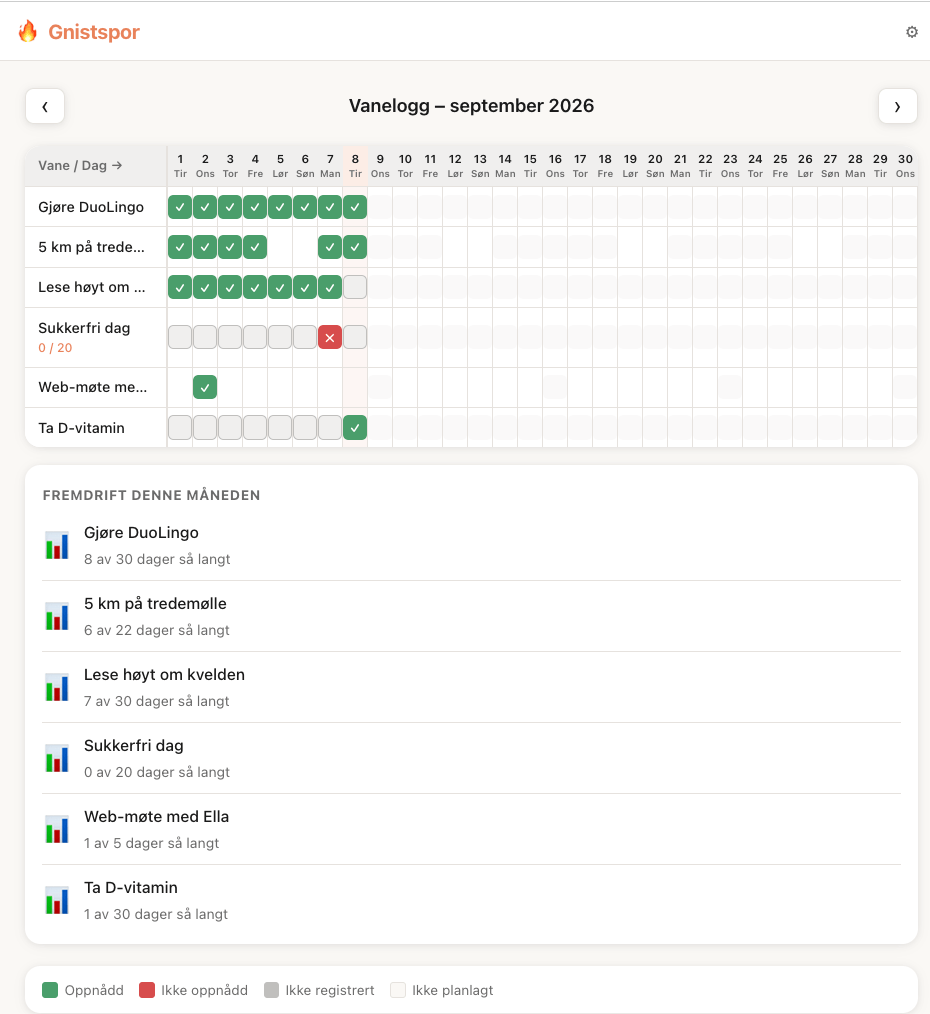930x1014 pixels.
Task: Open chart icon beside 5 km på tredemølle
Action: pos(57,616)
